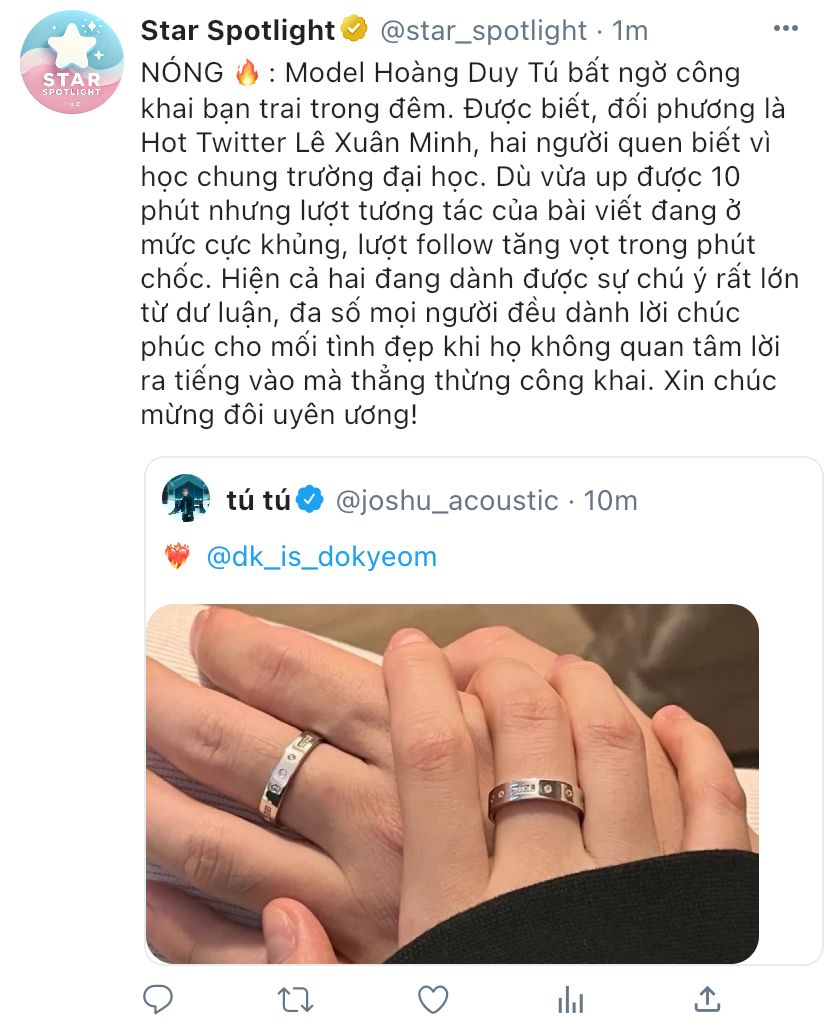Open the quoted tweet's 10m timestamp
This screenshot has height=1026, width=828.
click(x=610, y=501)
